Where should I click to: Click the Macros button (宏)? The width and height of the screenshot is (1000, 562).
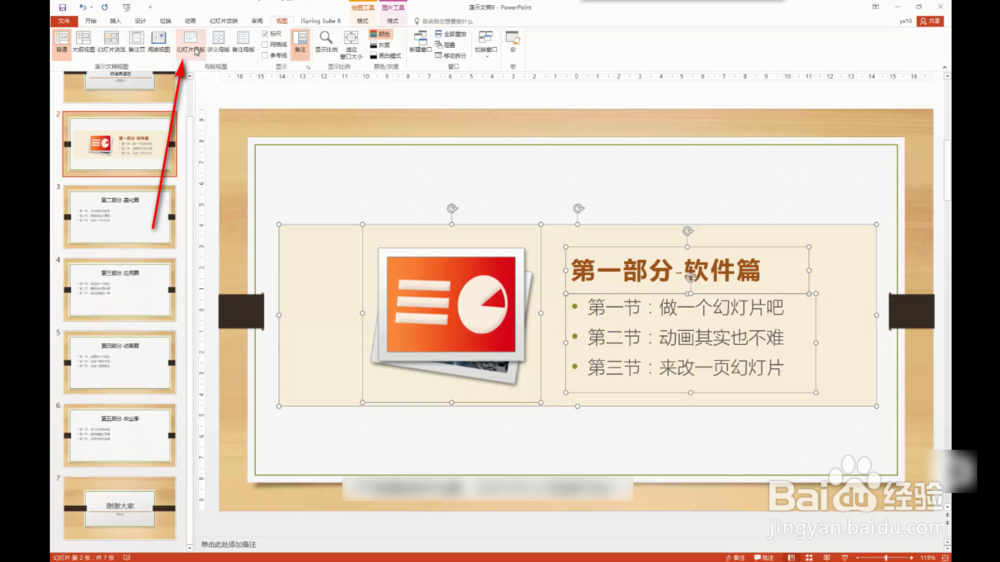[513, 41]
